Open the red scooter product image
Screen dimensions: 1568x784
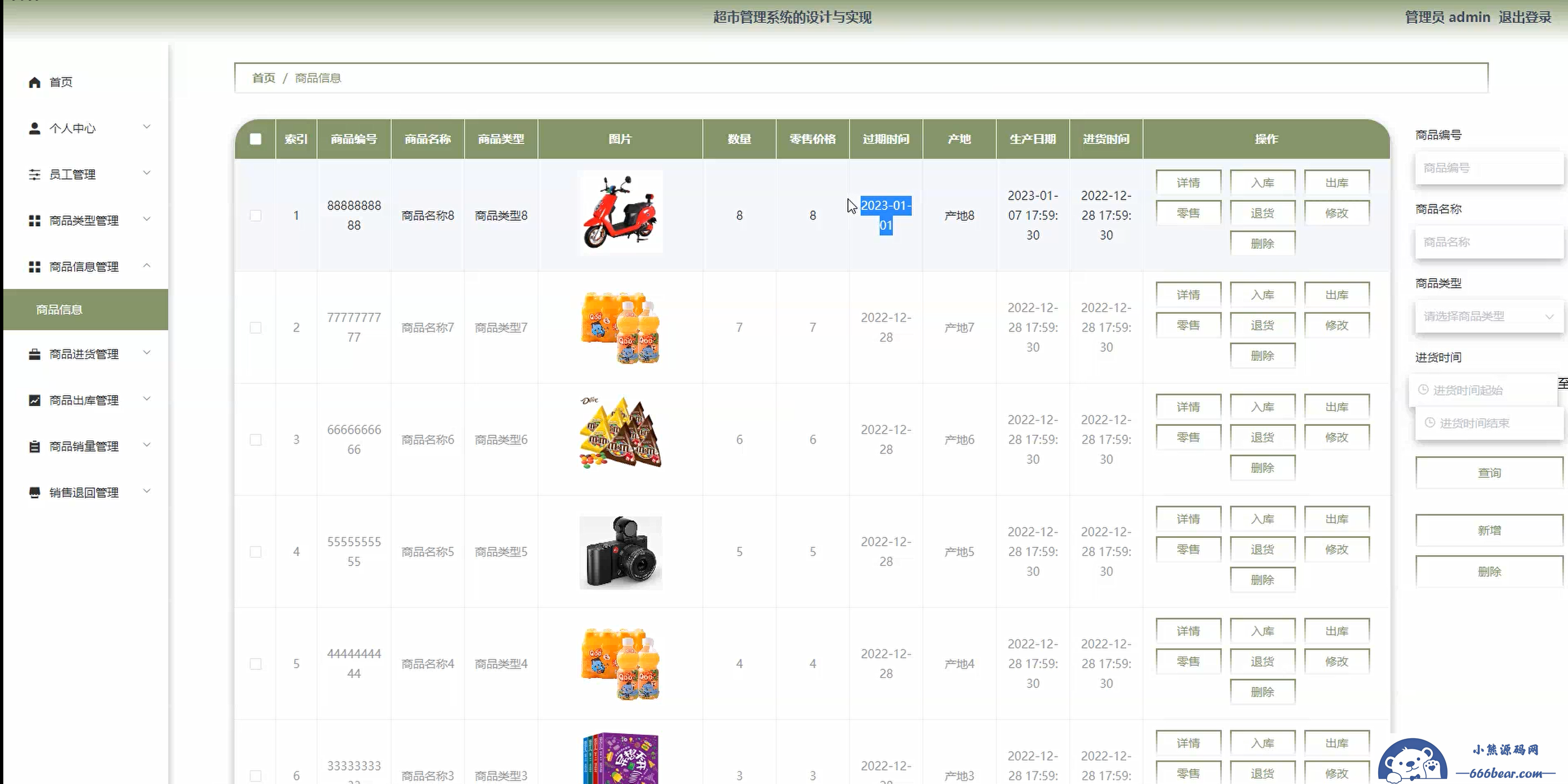620,212
